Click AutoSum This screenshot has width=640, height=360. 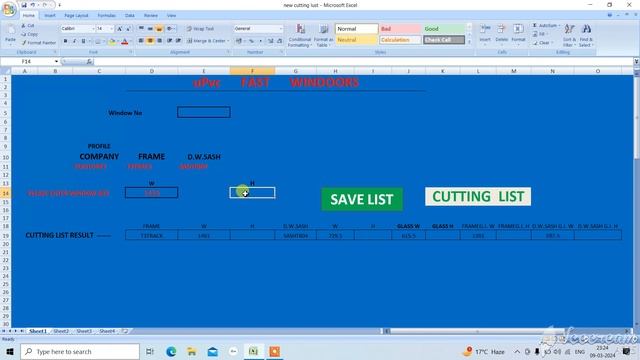click(546, 26)
